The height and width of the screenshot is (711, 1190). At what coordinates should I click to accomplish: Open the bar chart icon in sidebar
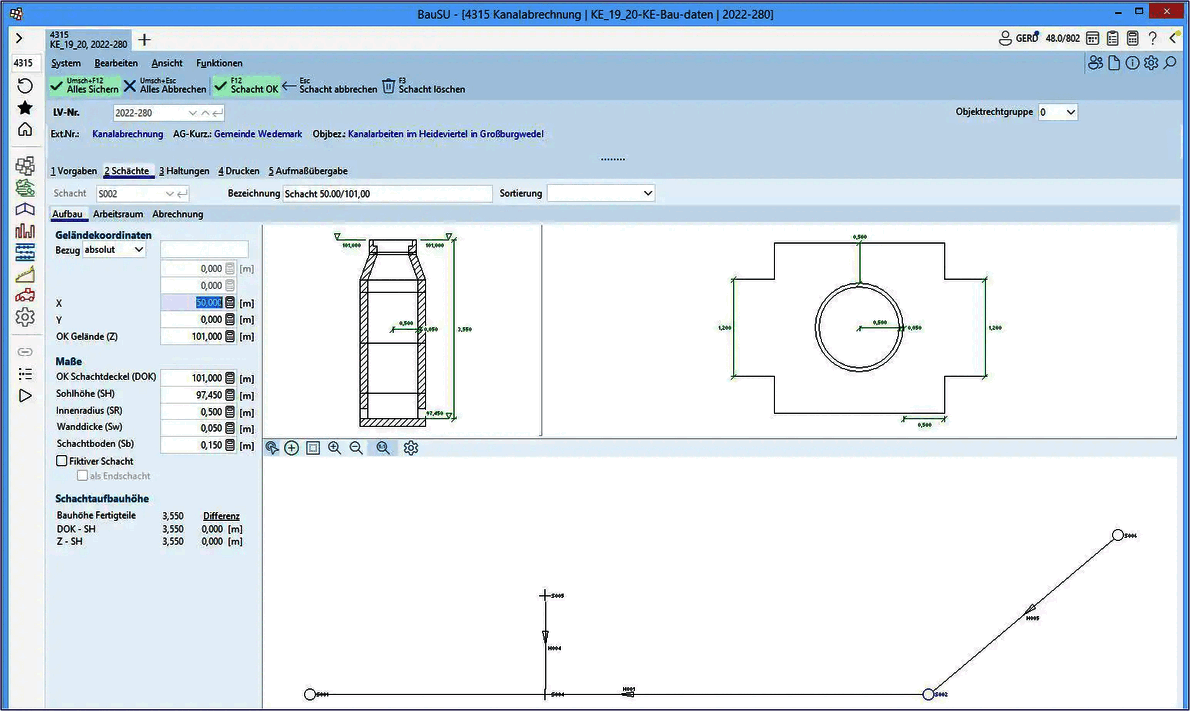(25, 230)
